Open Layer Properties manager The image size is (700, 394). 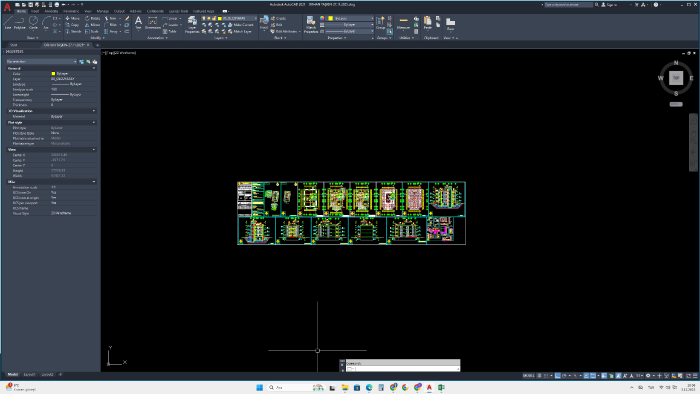[192, 24]
